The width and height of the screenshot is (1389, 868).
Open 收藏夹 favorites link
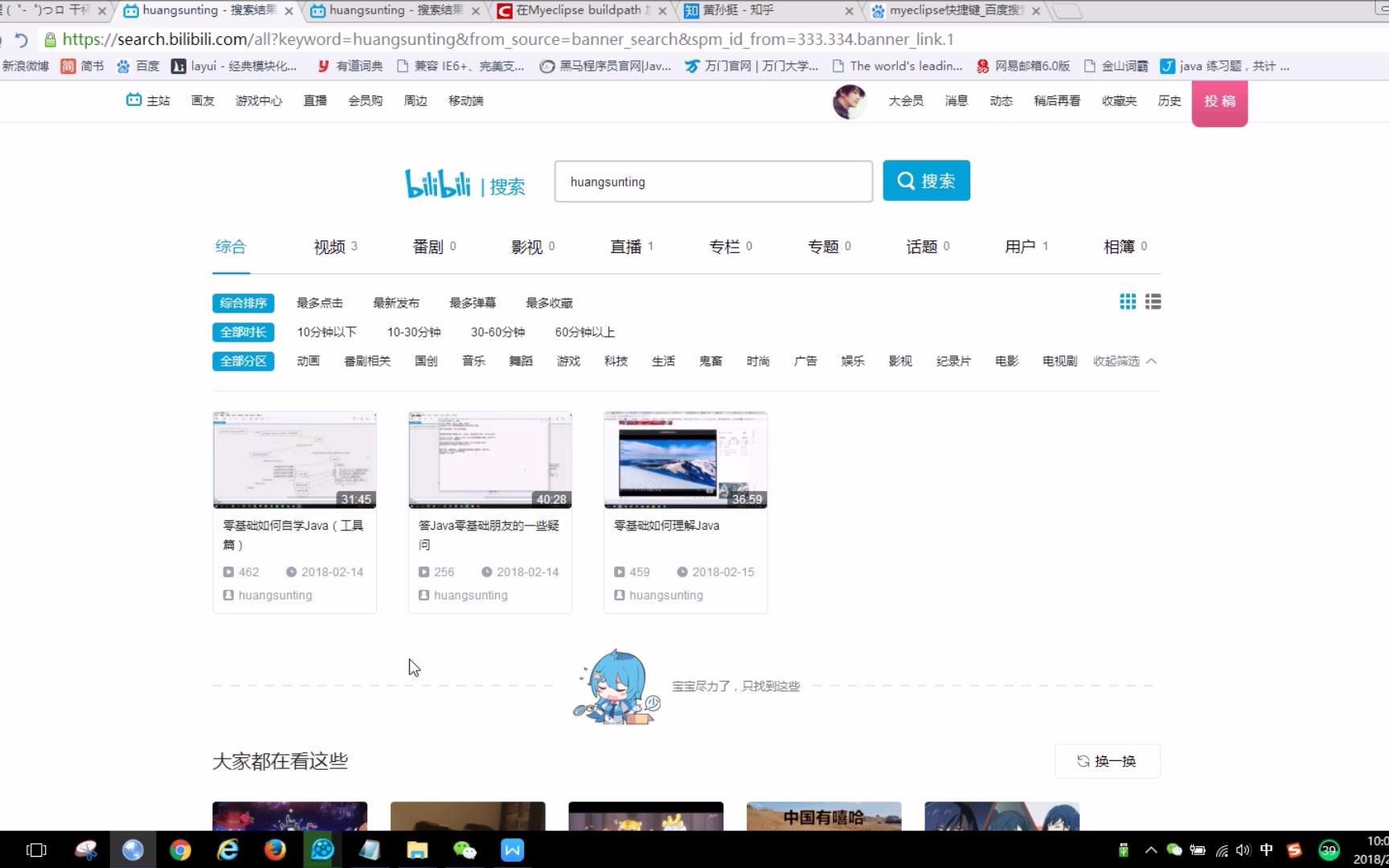(1119, 100)
